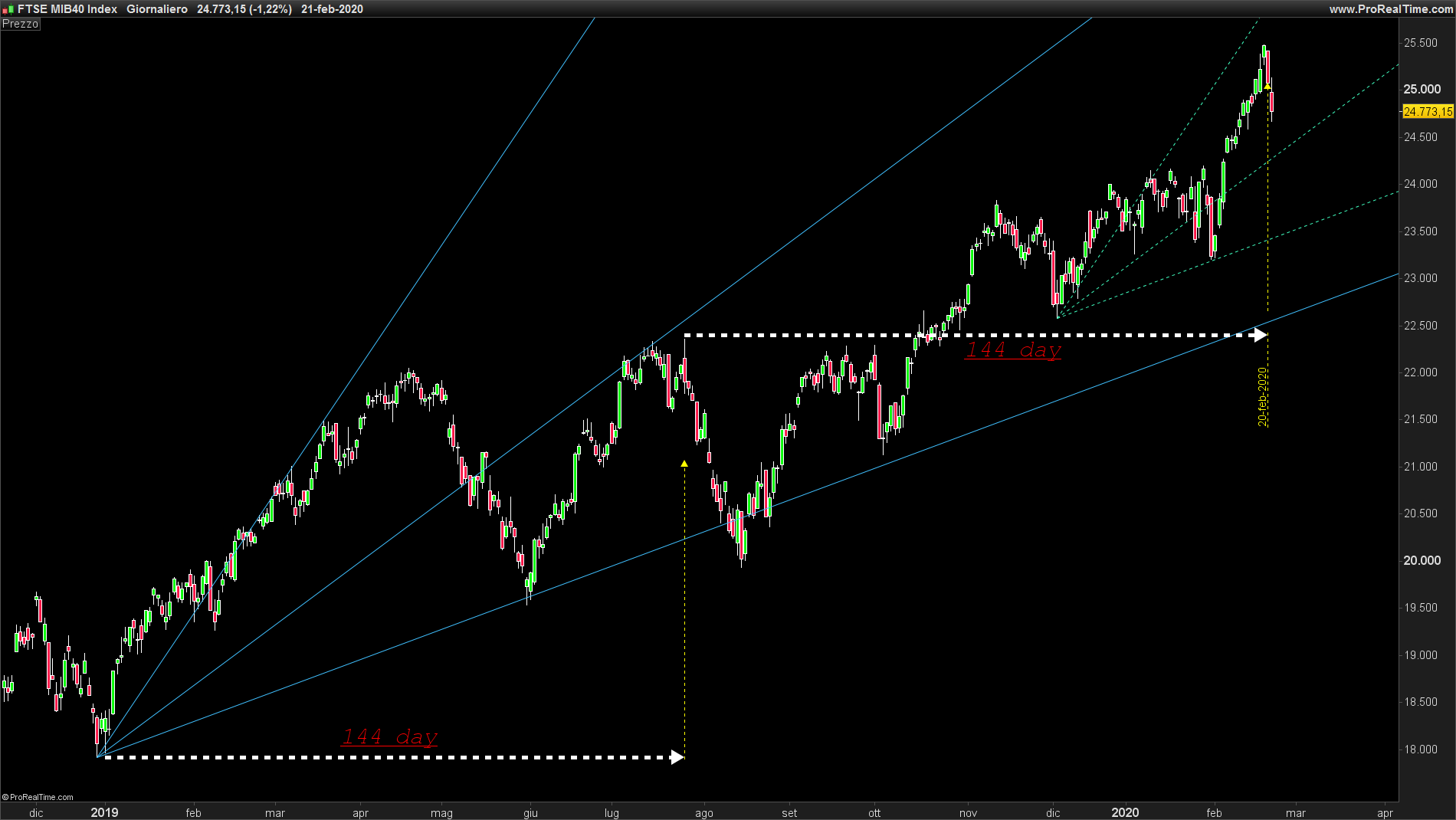This screenshot has height=820, width=1456.
Task: Click the 'mag' time axis label
Action: point(442,813)
